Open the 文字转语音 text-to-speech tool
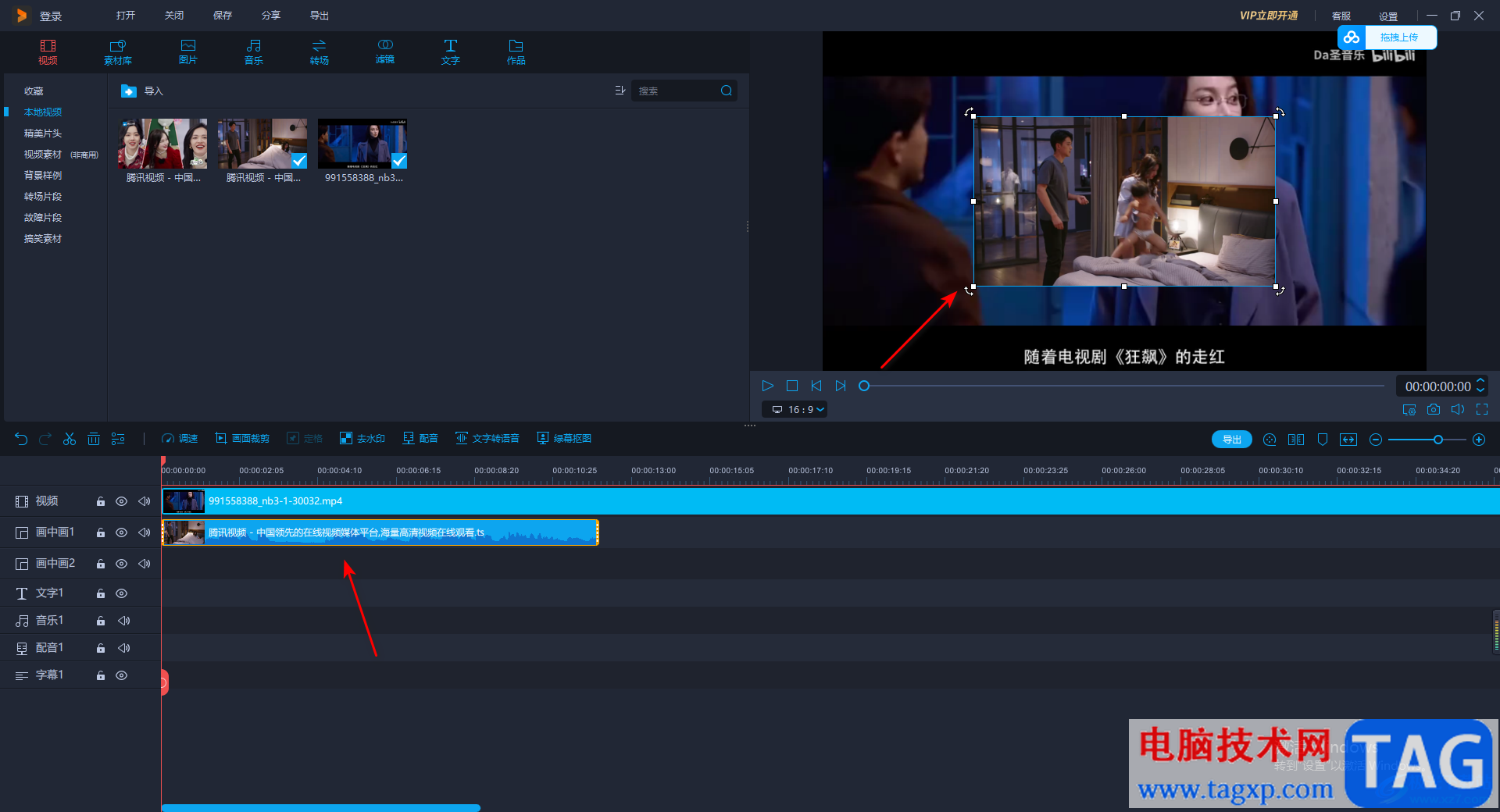This screenshot has height=812, width=1500. pos(487,439)
